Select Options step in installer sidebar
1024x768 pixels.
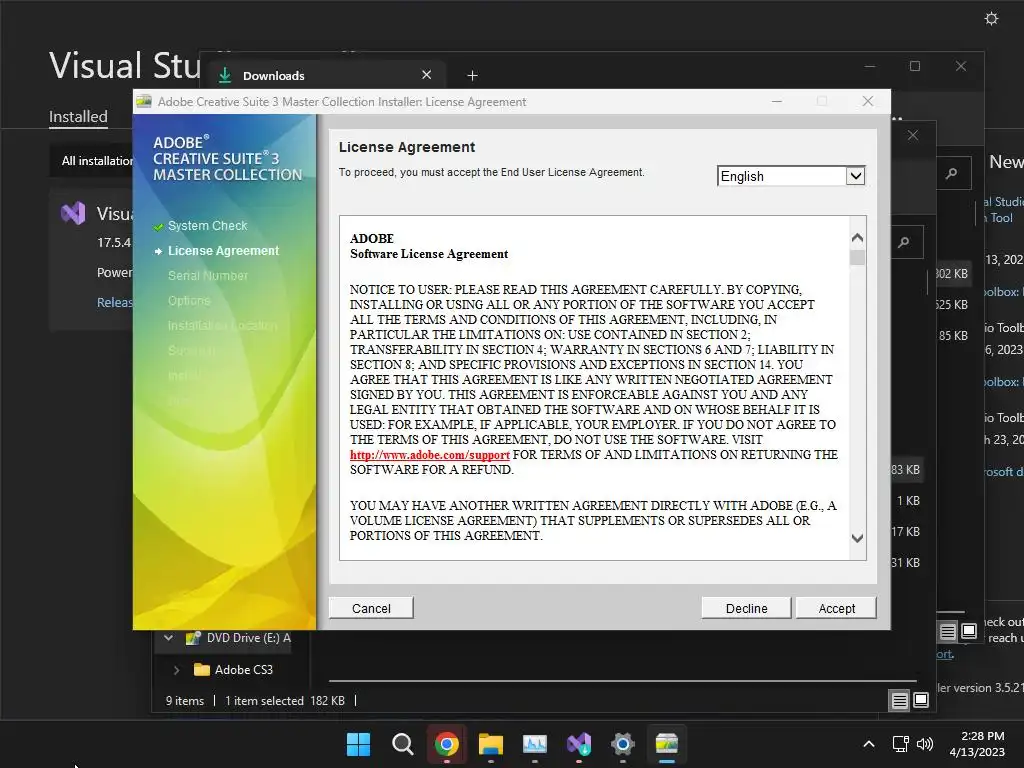tap(189, 300)
